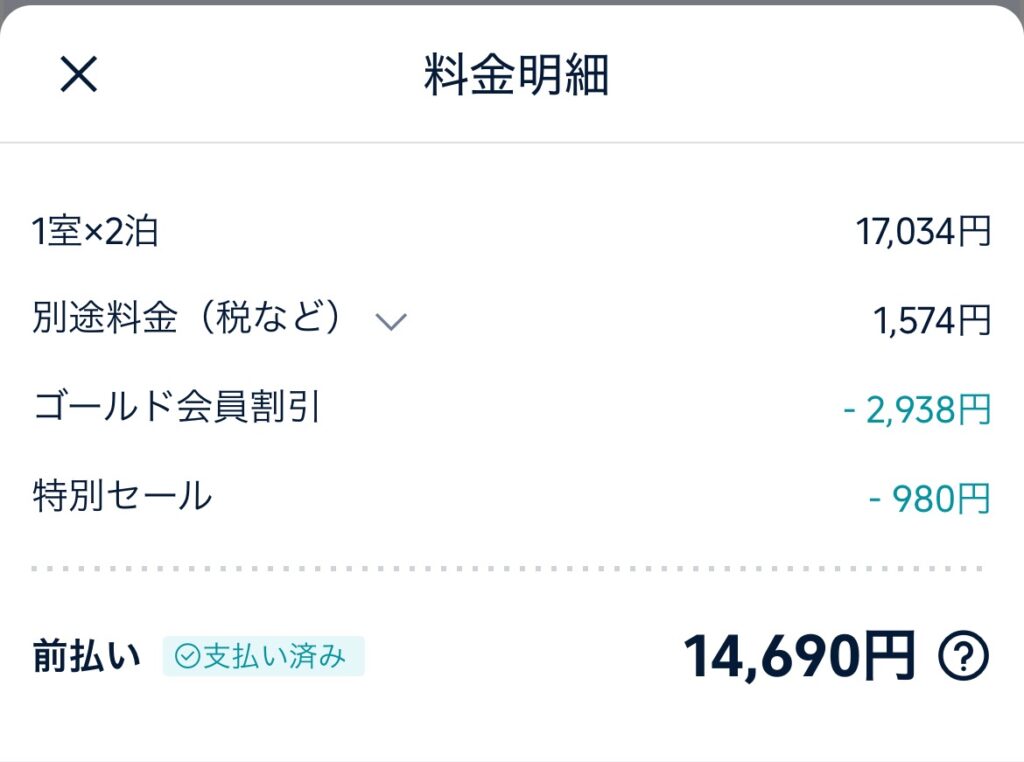Close the 料金明細 sheet with the X icon

point(78,74)
